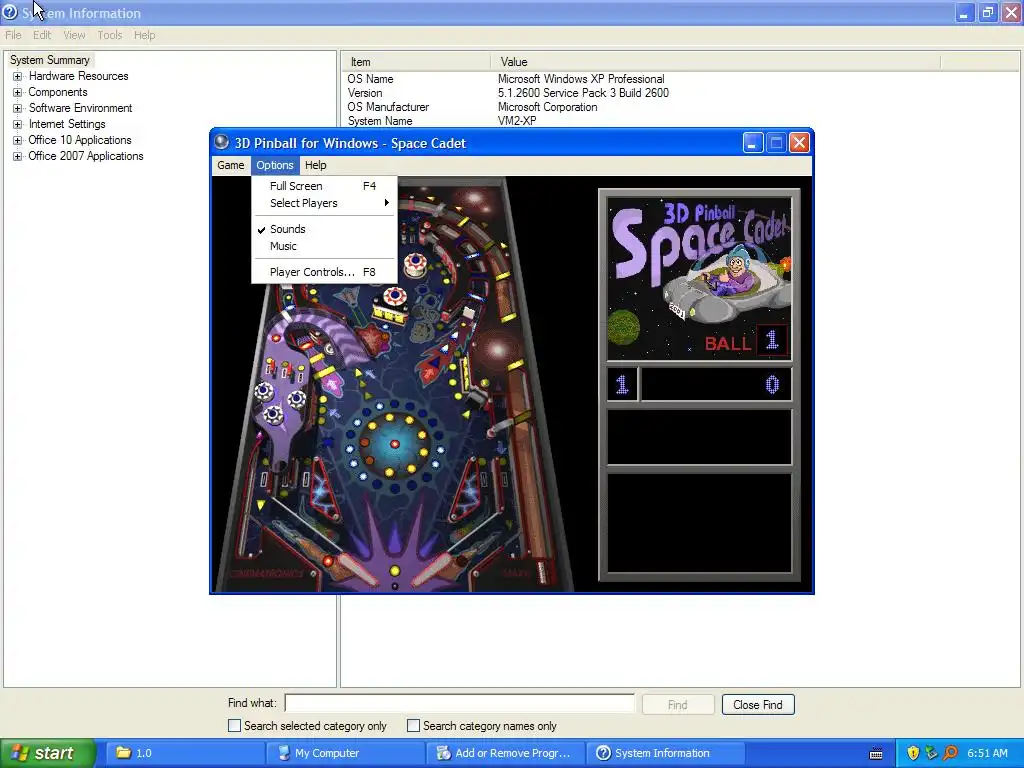Open System Information's Help menu
Image resolution: width=1024 pixels, height=768 pixels.
(x=144, y=35)
